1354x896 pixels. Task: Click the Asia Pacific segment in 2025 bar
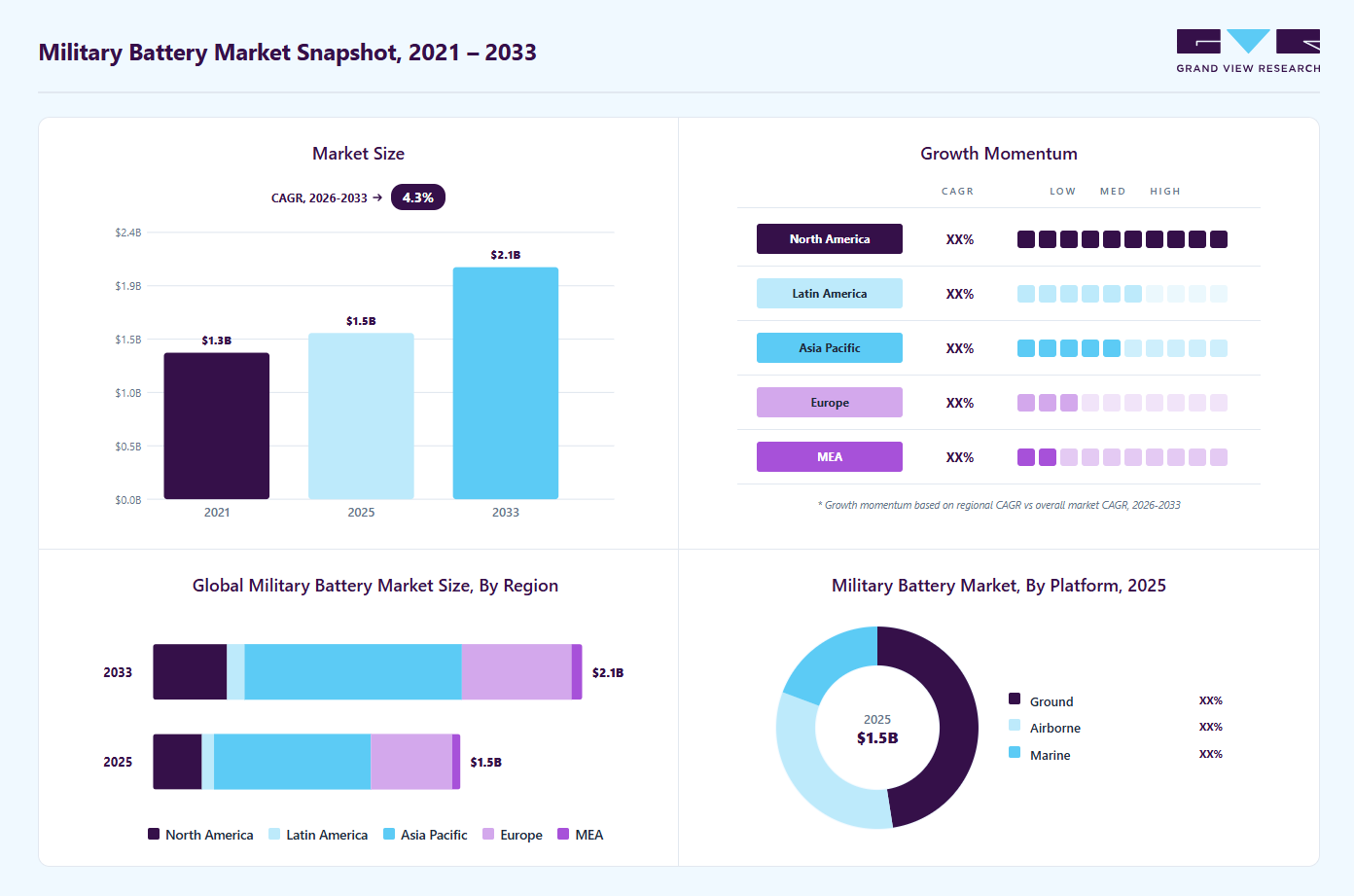[x=292, y=762]
